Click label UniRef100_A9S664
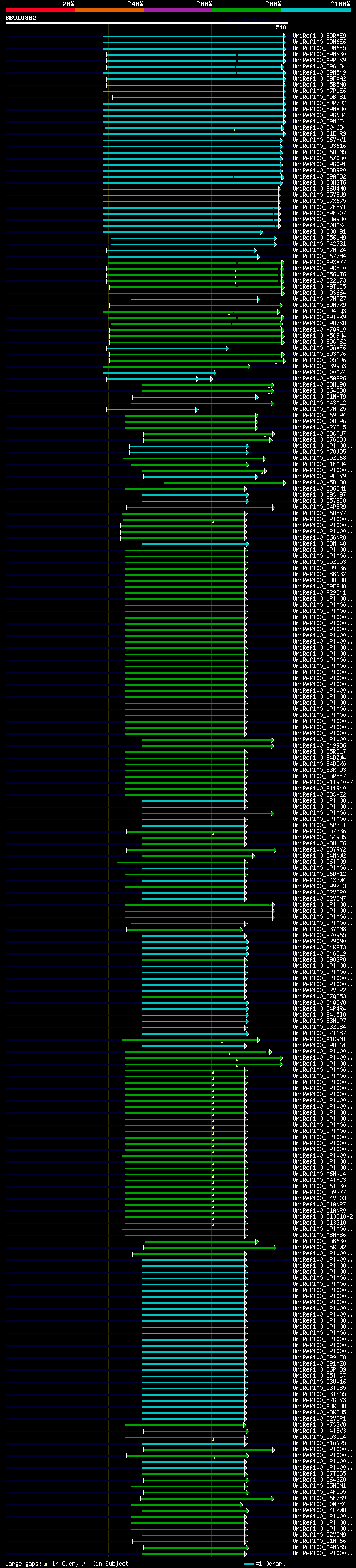This screenshot has width=356, height=1568. click(319, 293)
